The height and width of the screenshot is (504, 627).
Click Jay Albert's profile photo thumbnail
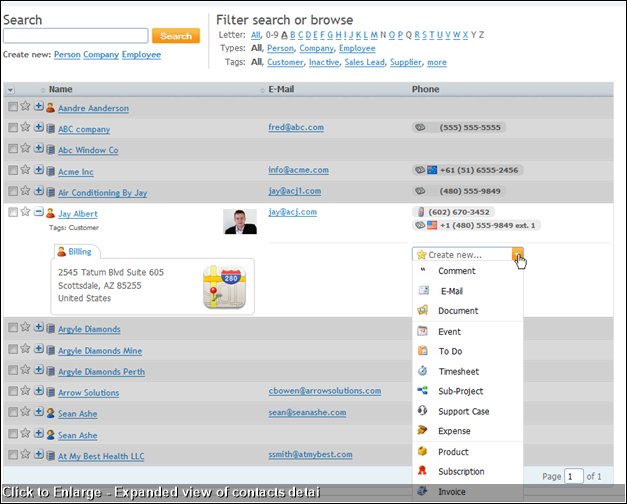(240, 221)
